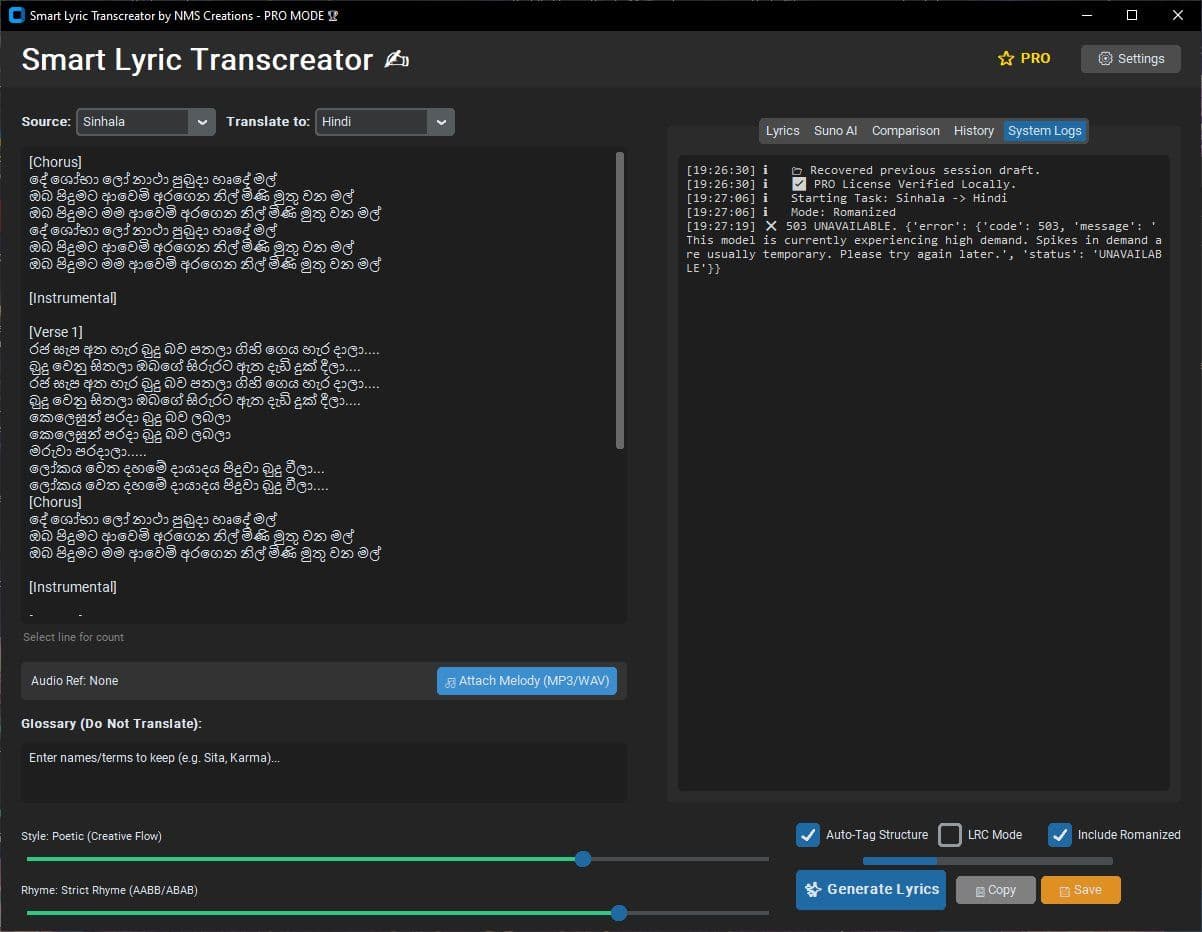Click the PRO label in the header
Image resolution: width=1202 pixels, height=932 pixels.
pyautogui.click(x=1035, y=59)
